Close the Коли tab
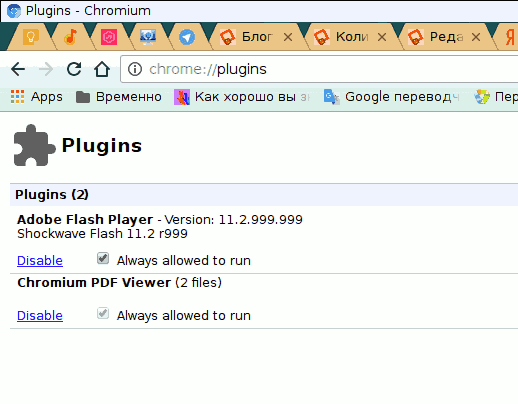Image resolution: width=518 pixels, height=404 pixels. click(382, 37)
